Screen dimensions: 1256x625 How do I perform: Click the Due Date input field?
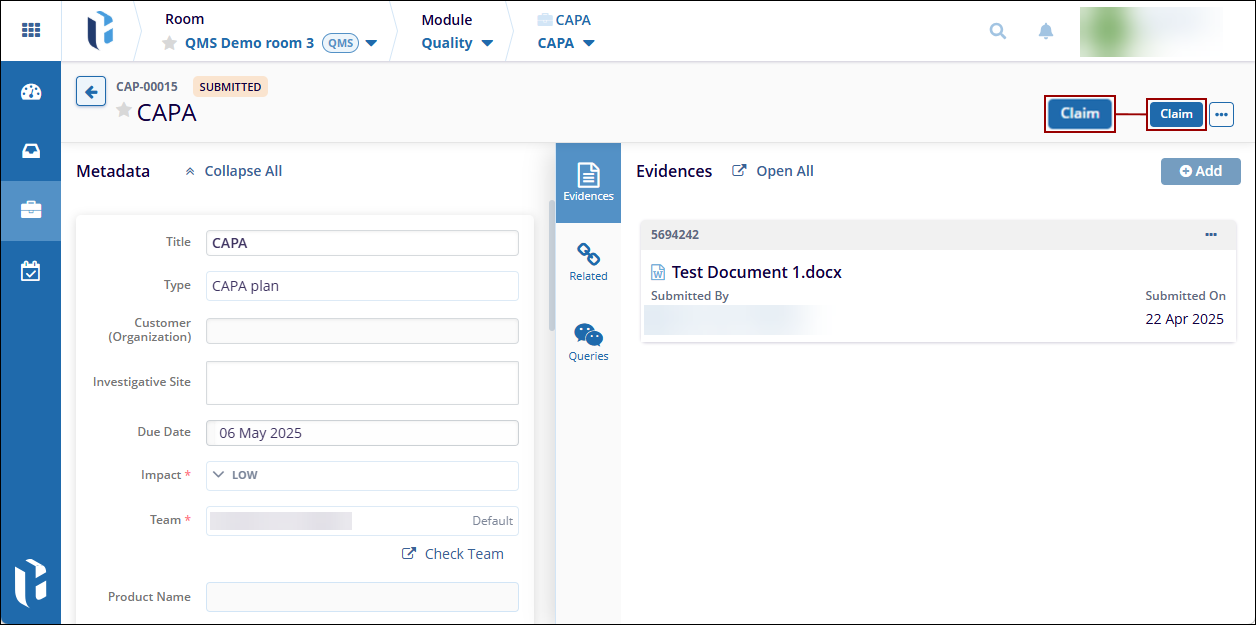click(362, 433)
